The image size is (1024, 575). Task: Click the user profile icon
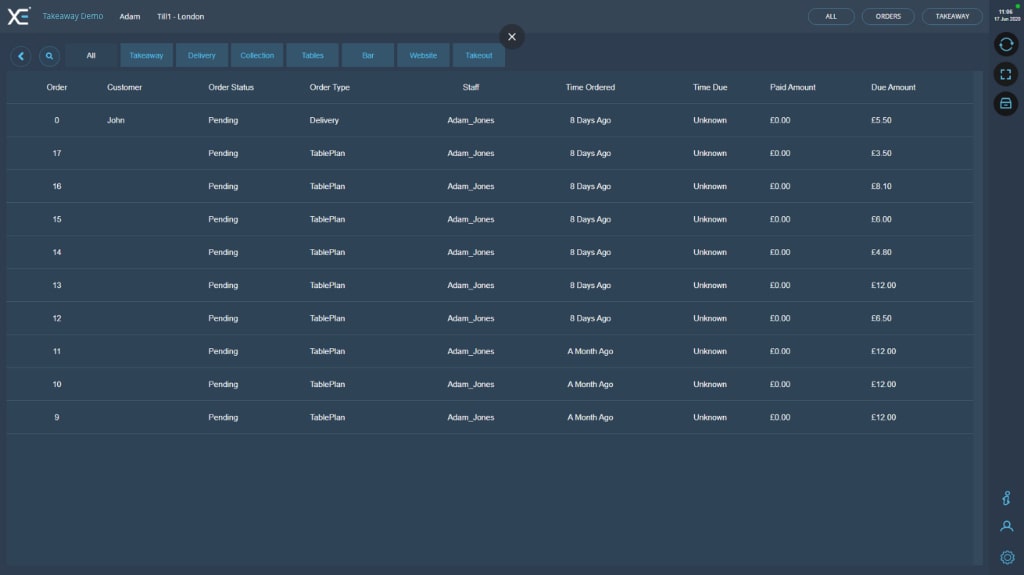pos(1007,526)
